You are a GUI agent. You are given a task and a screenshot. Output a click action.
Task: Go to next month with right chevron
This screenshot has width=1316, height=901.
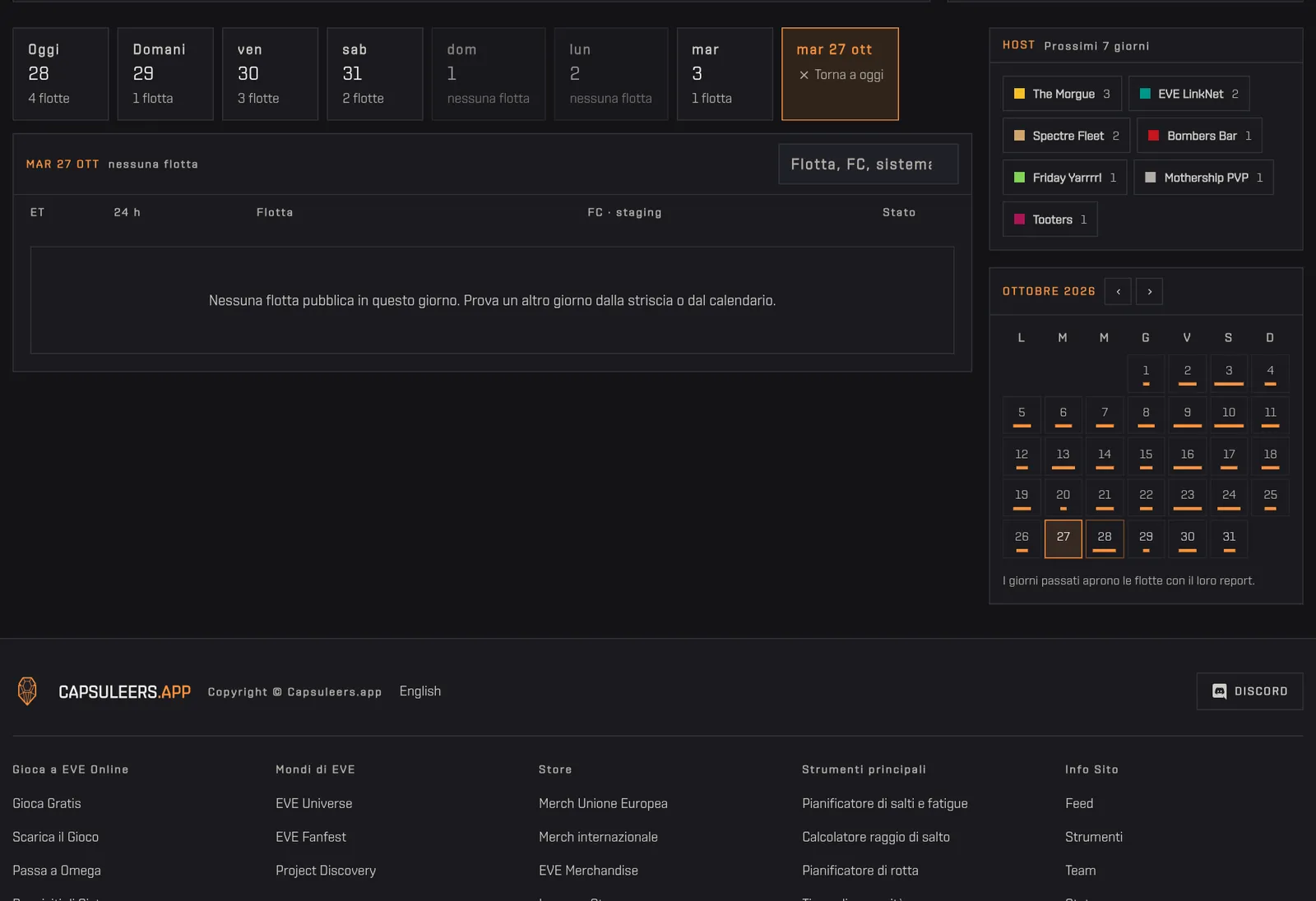1149,292
